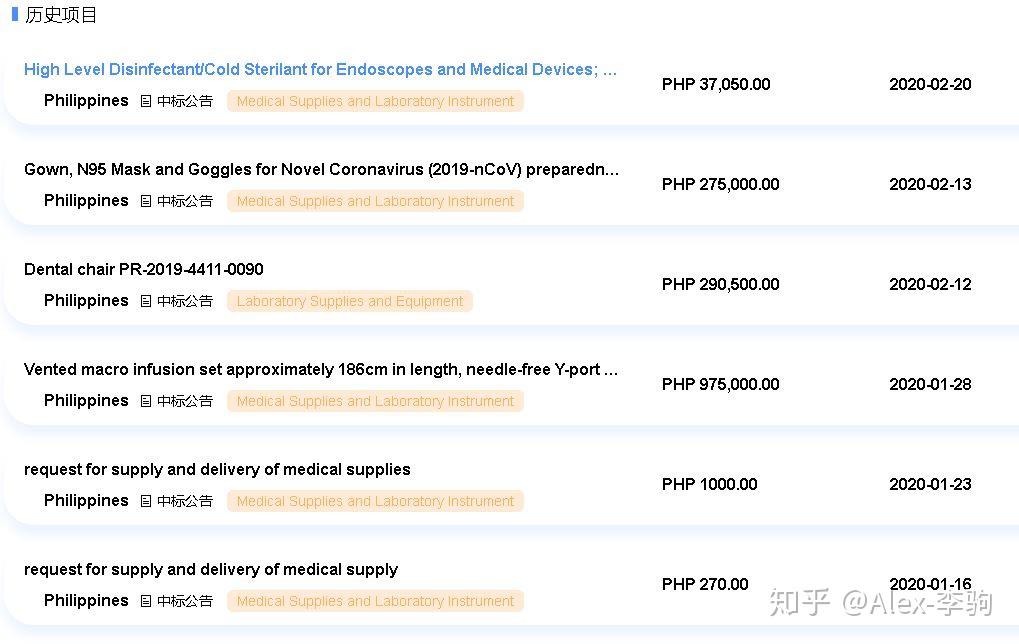Click document icon next to 中标公告 in first row
The width and height of the screenshot is (1019, 644).
[146, 101]
